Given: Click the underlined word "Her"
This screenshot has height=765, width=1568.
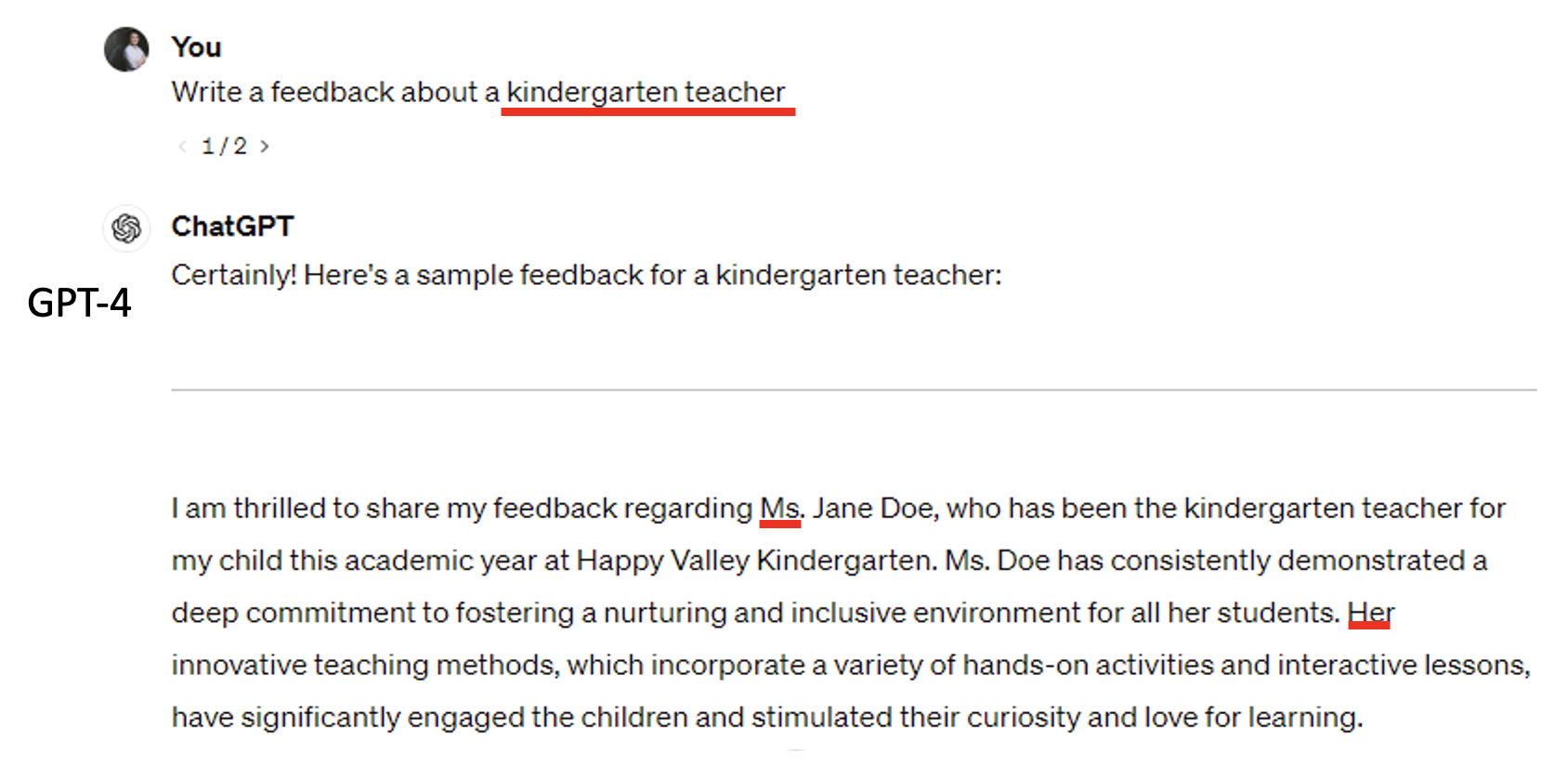Looking at the screenshot, I should click(x=1370, y=613).
